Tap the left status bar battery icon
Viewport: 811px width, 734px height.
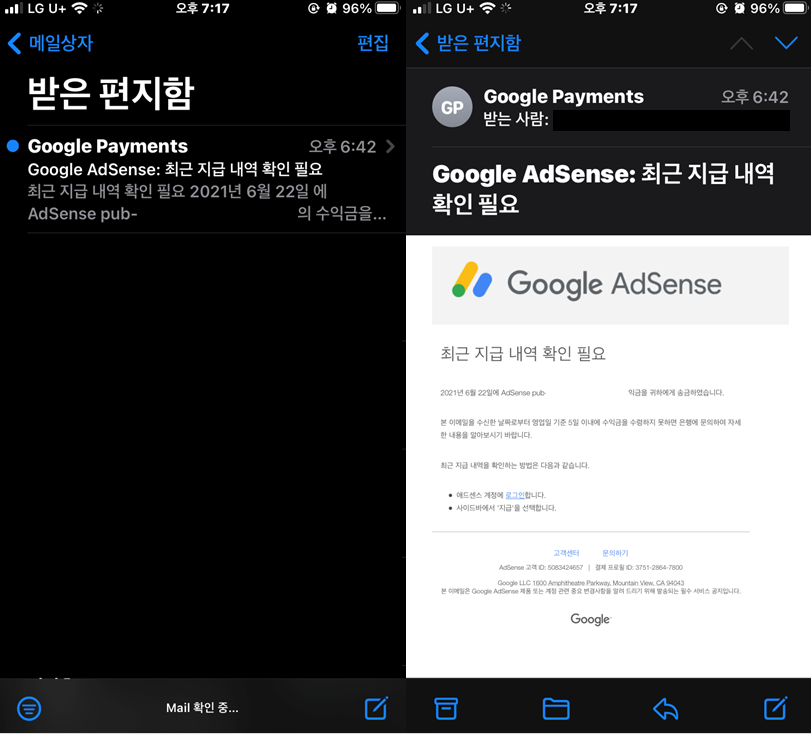click(x=388, y=8)
